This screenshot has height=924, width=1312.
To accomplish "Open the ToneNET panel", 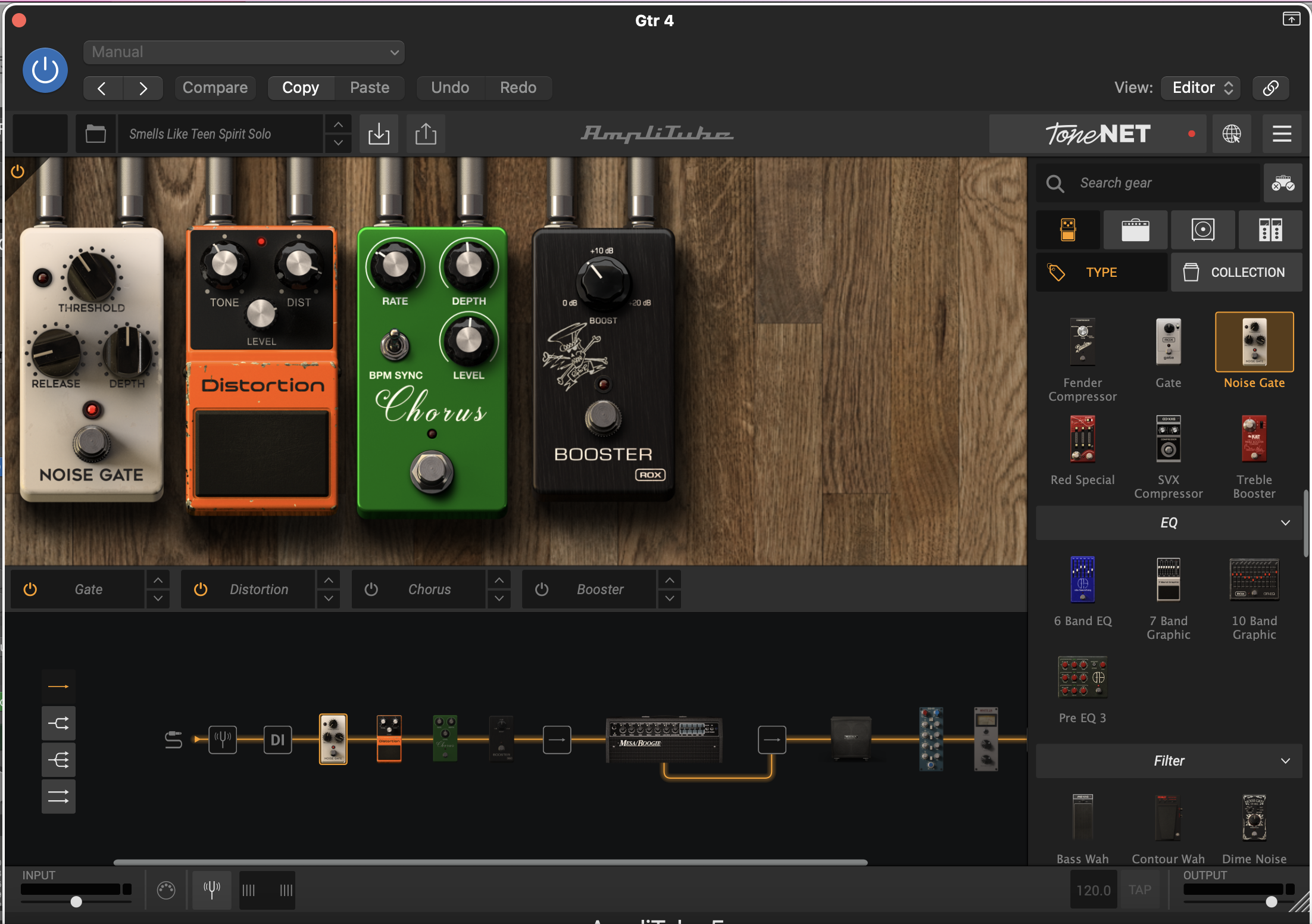I will tap(1098, 134).
